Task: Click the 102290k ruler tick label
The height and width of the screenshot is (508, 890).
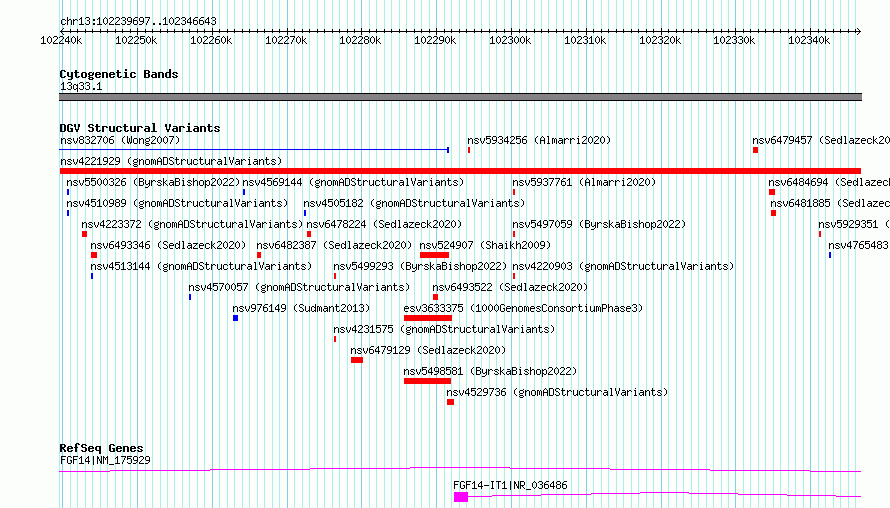Action: coord(435,40)
